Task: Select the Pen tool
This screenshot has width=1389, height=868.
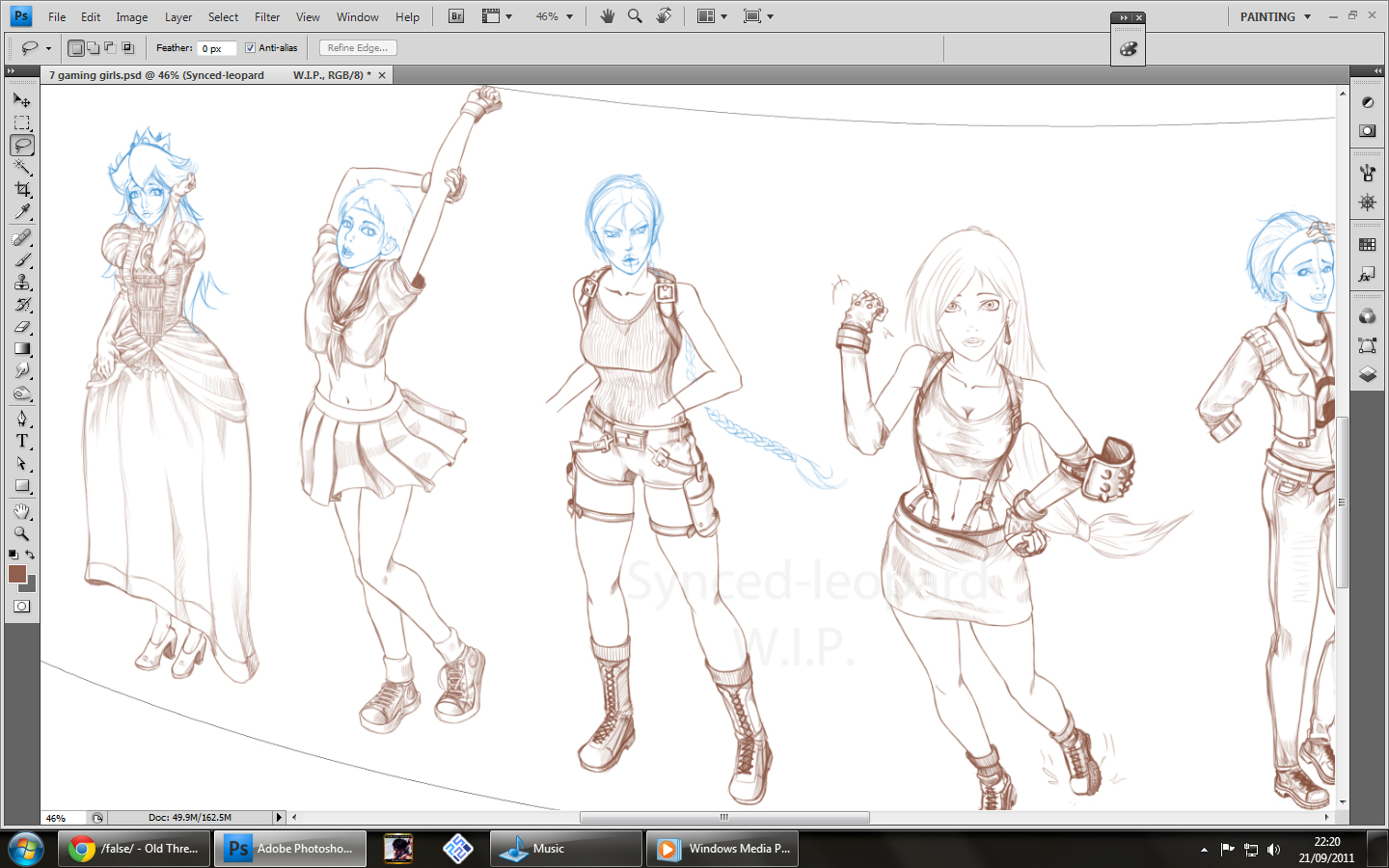Action: 21,420
